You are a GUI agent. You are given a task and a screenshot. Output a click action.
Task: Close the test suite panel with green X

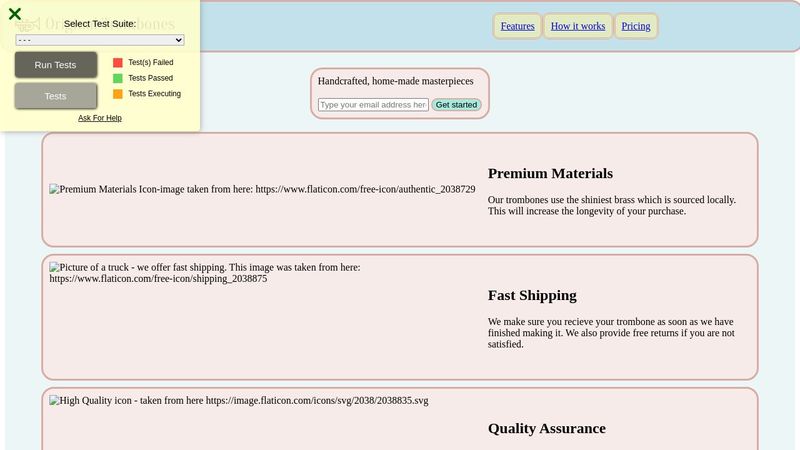pos(15,14)
